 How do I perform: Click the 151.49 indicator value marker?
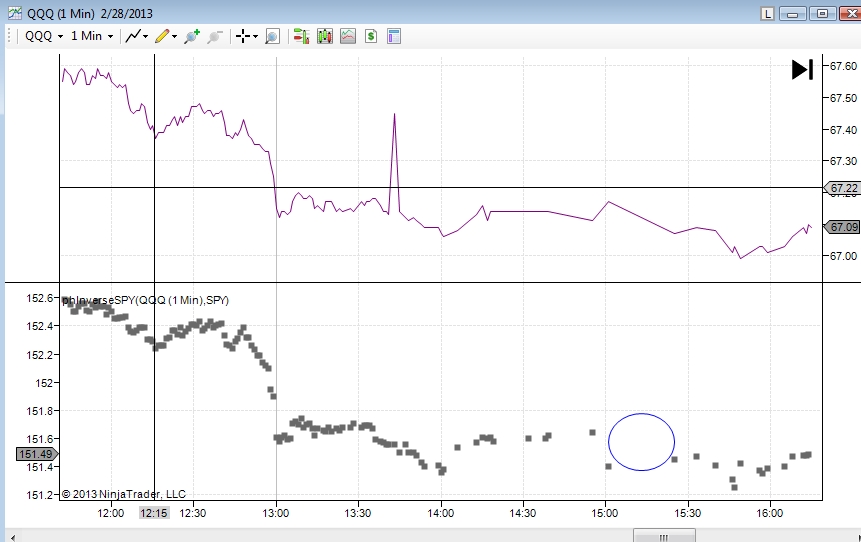coord(36,454)
